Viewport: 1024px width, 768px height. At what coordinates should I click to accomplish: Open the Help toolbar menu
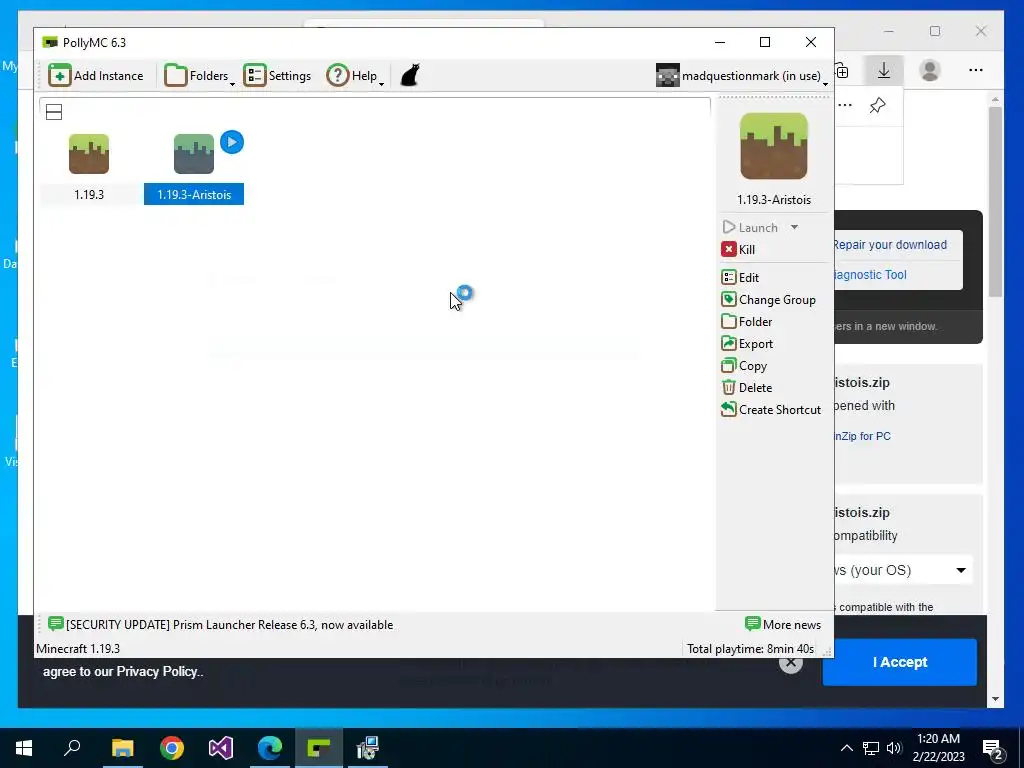[355, 76]
